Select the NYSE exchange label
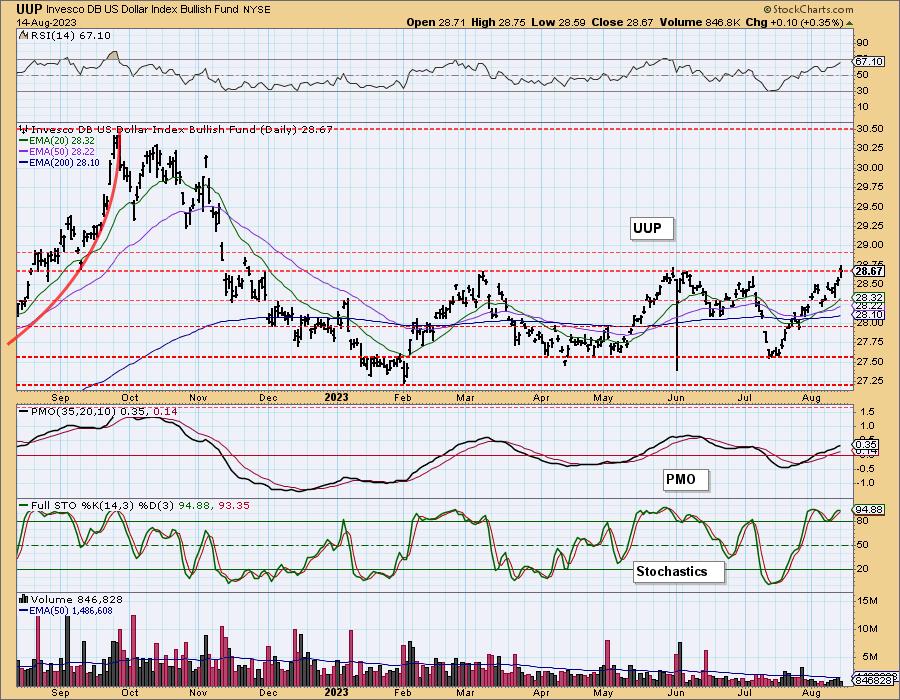900x700 pixels. [x=259, y=10]
